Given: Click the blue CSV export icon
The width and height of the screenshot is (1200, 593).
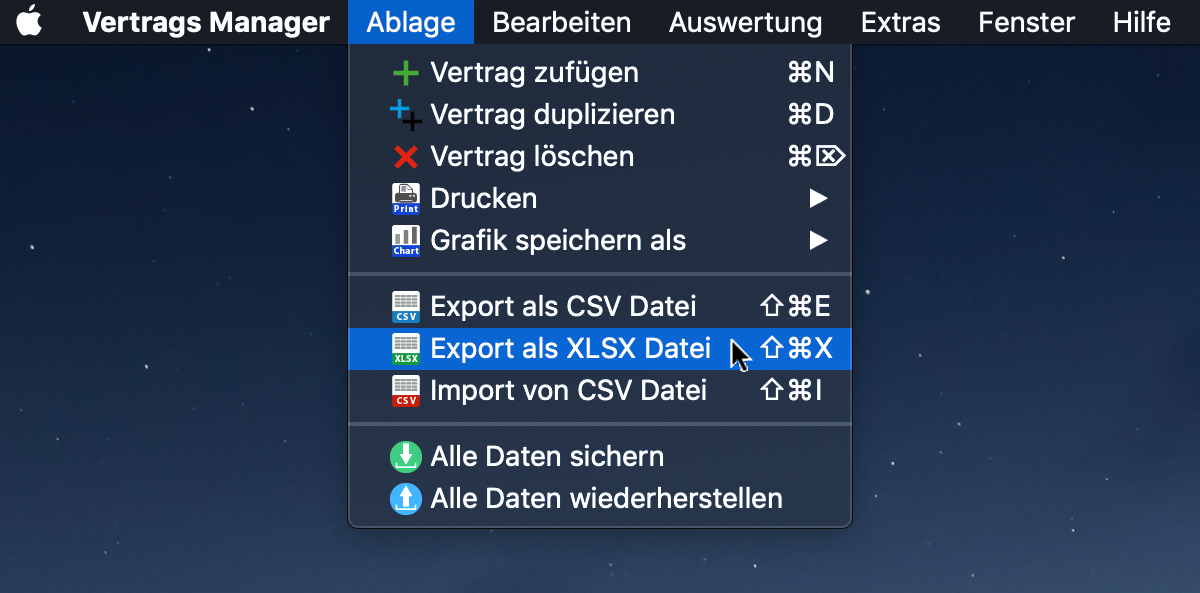Looking at the screenshot, I should tap(405, 306).
